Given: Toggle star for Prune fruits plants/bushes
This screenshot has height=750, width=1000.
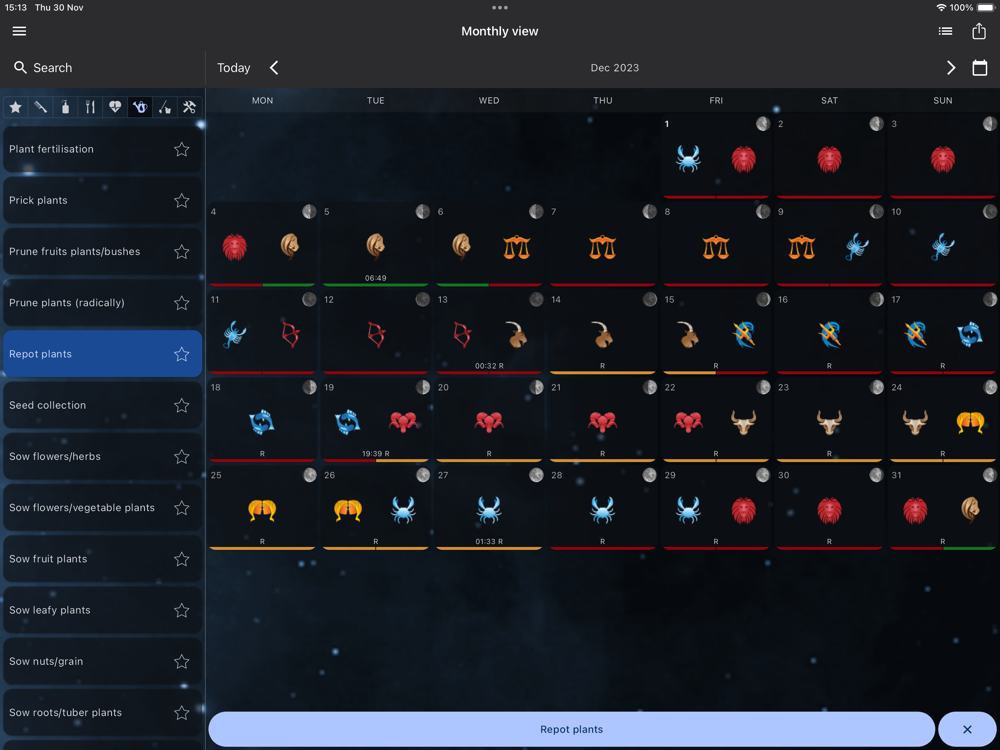Looking at the screenshot, I should tap(182, 252).
